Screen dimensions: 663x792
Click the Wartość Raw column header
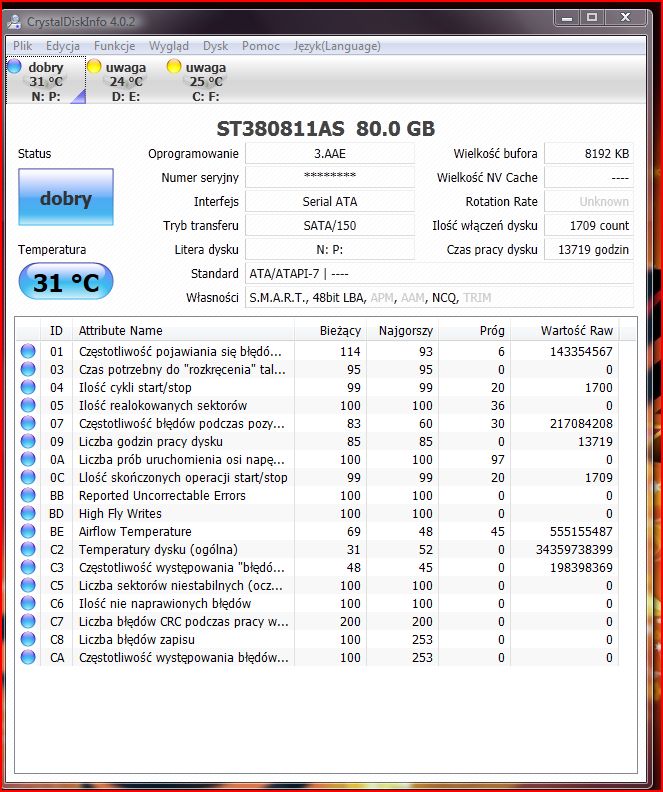click(565, 330)
